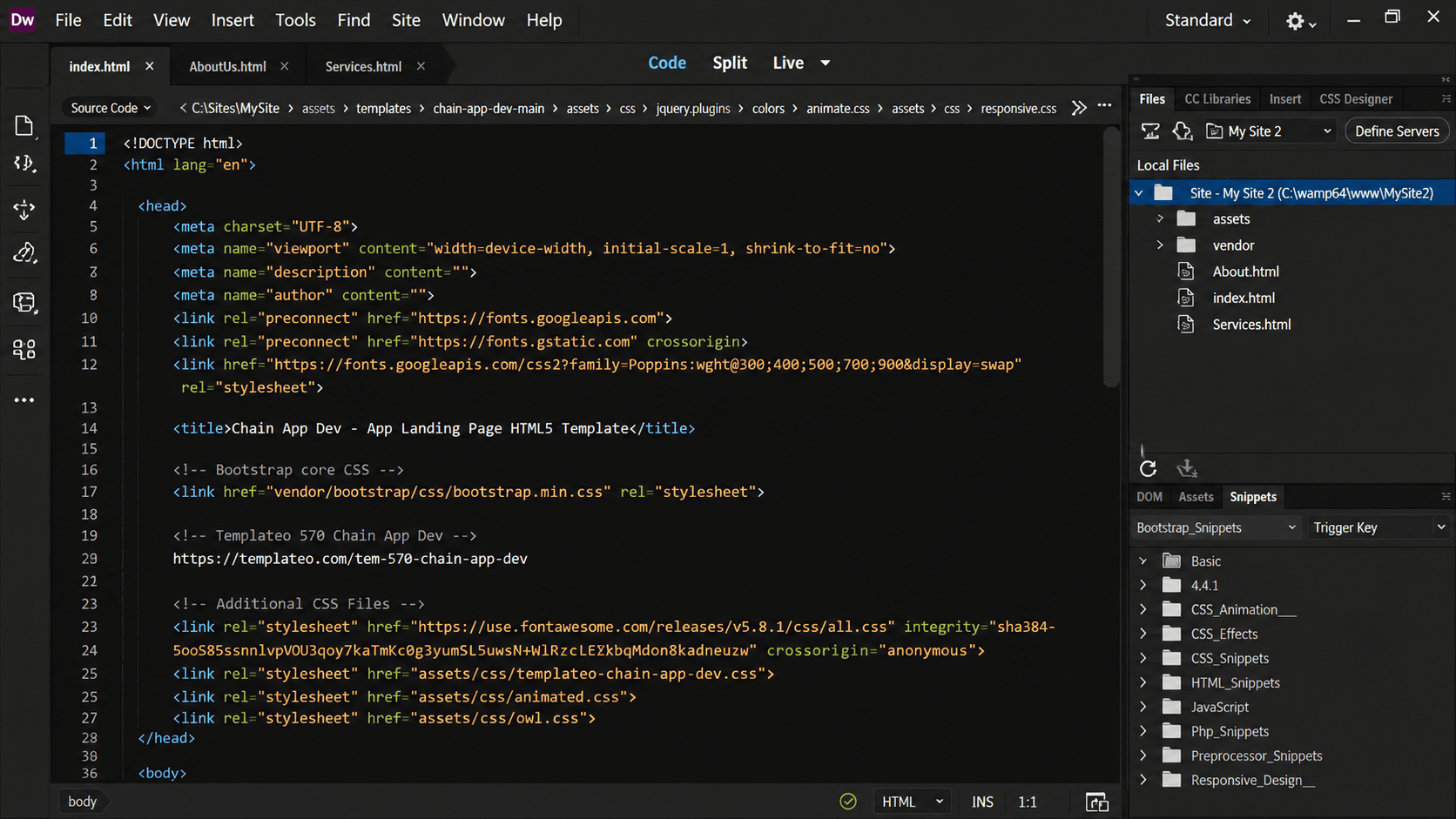Screen dimensions: 1456x819
Task: Select index.html in Local Files
Action: (1244, 298)
